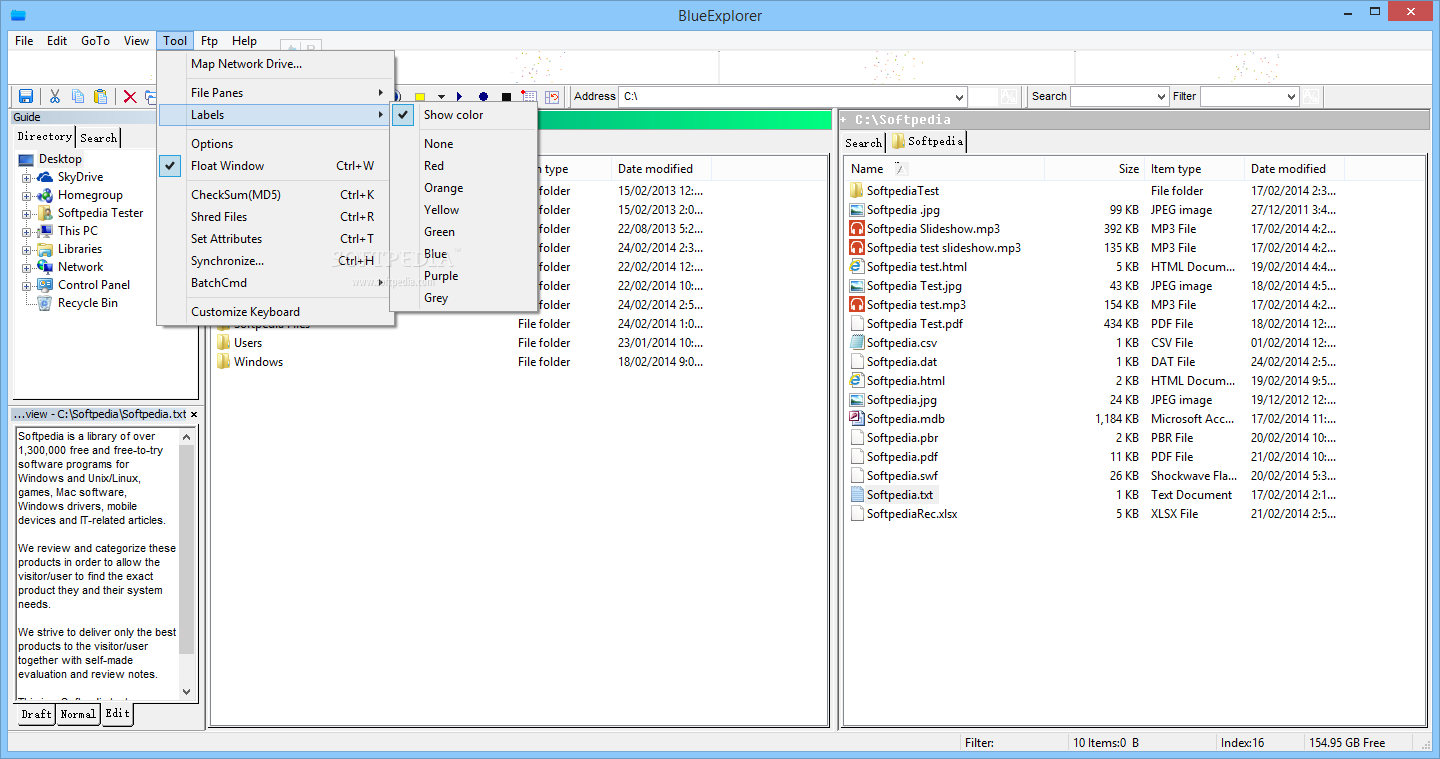
Task: Open the Address dropdown arrow
Action: tap(959, 97)
